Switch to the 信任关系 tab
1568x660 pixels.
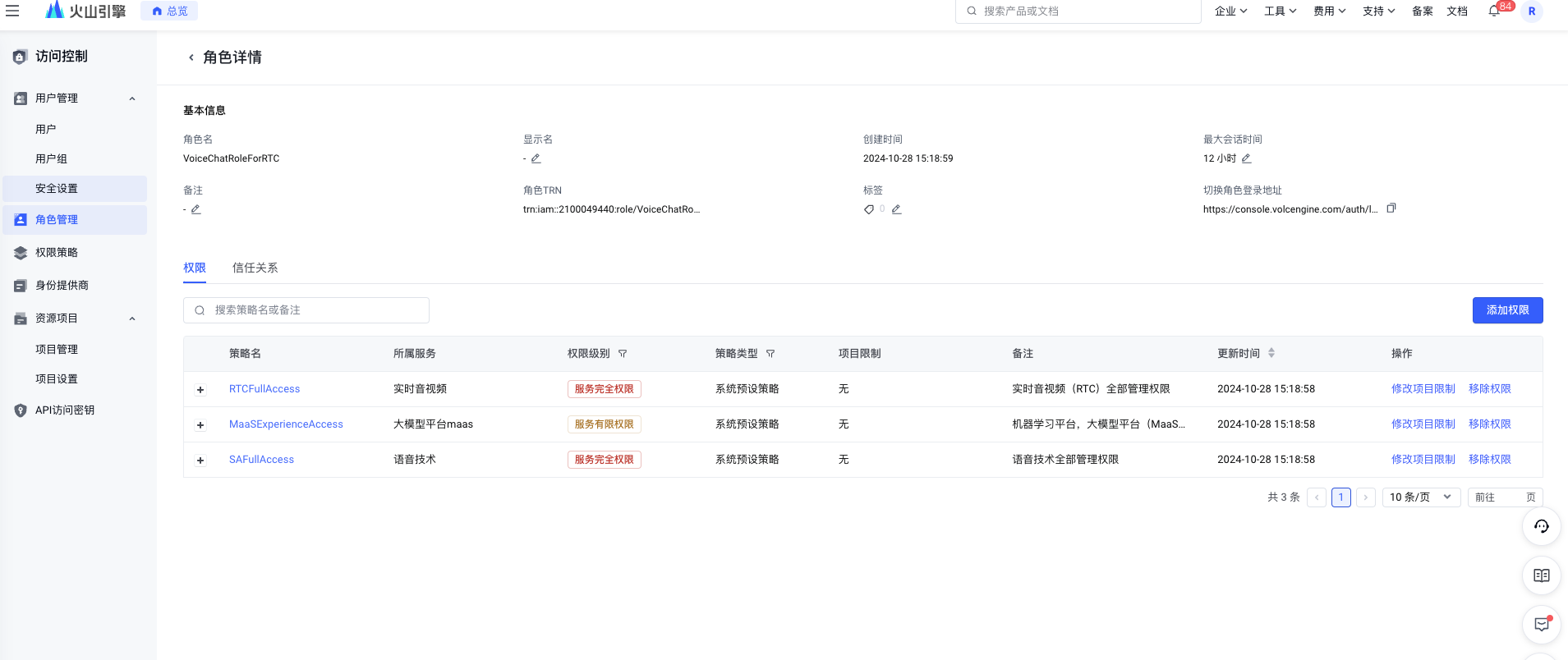(255, 268)
